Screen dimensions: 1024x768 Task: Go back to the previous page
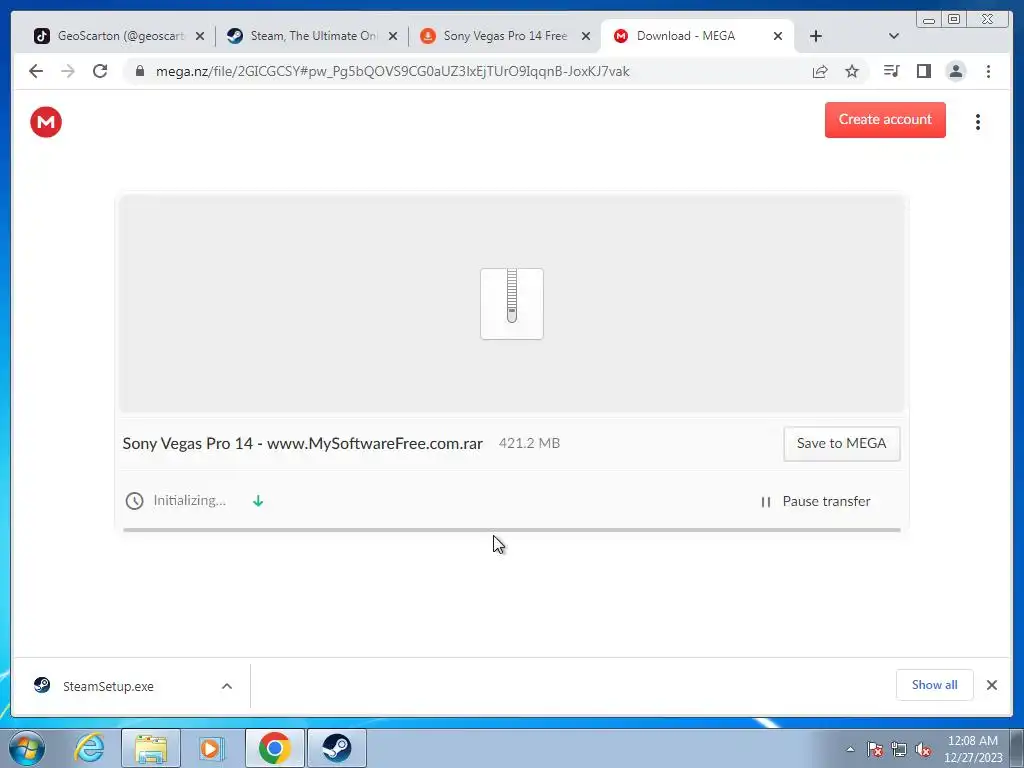(36, 71)
